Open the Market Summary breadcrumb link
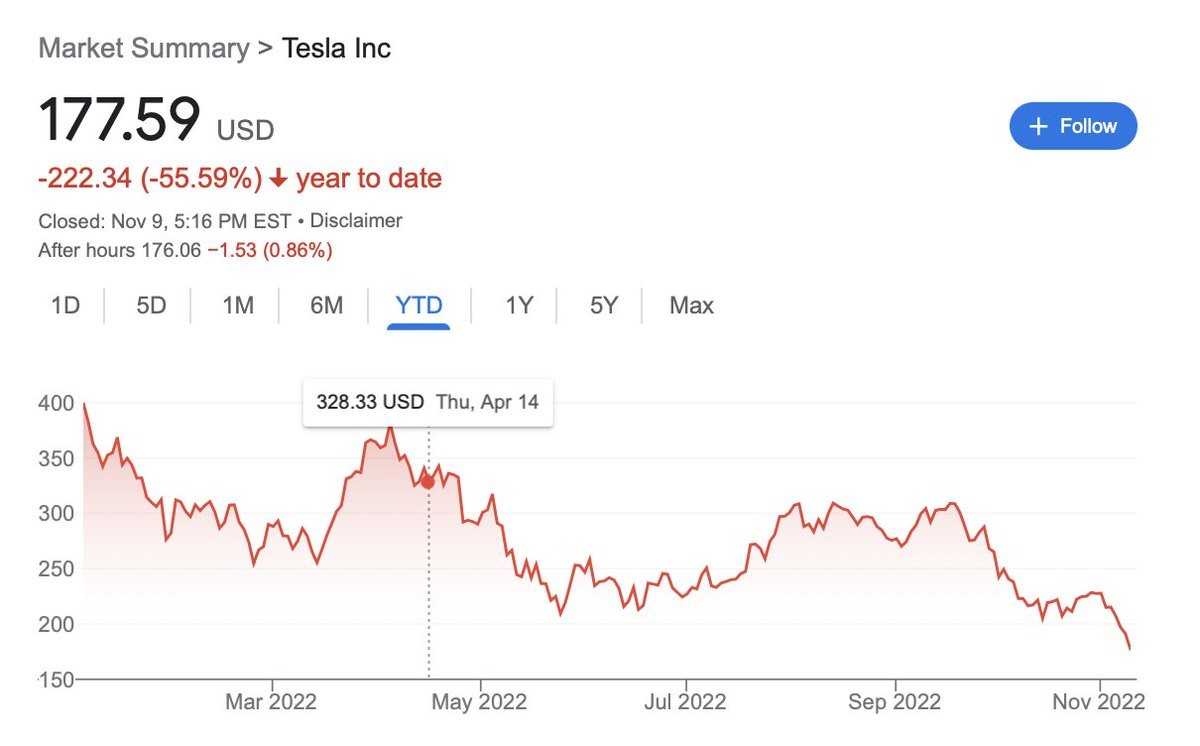The image size is (1200, 746). pyautogui.click(x=143, y=48)
